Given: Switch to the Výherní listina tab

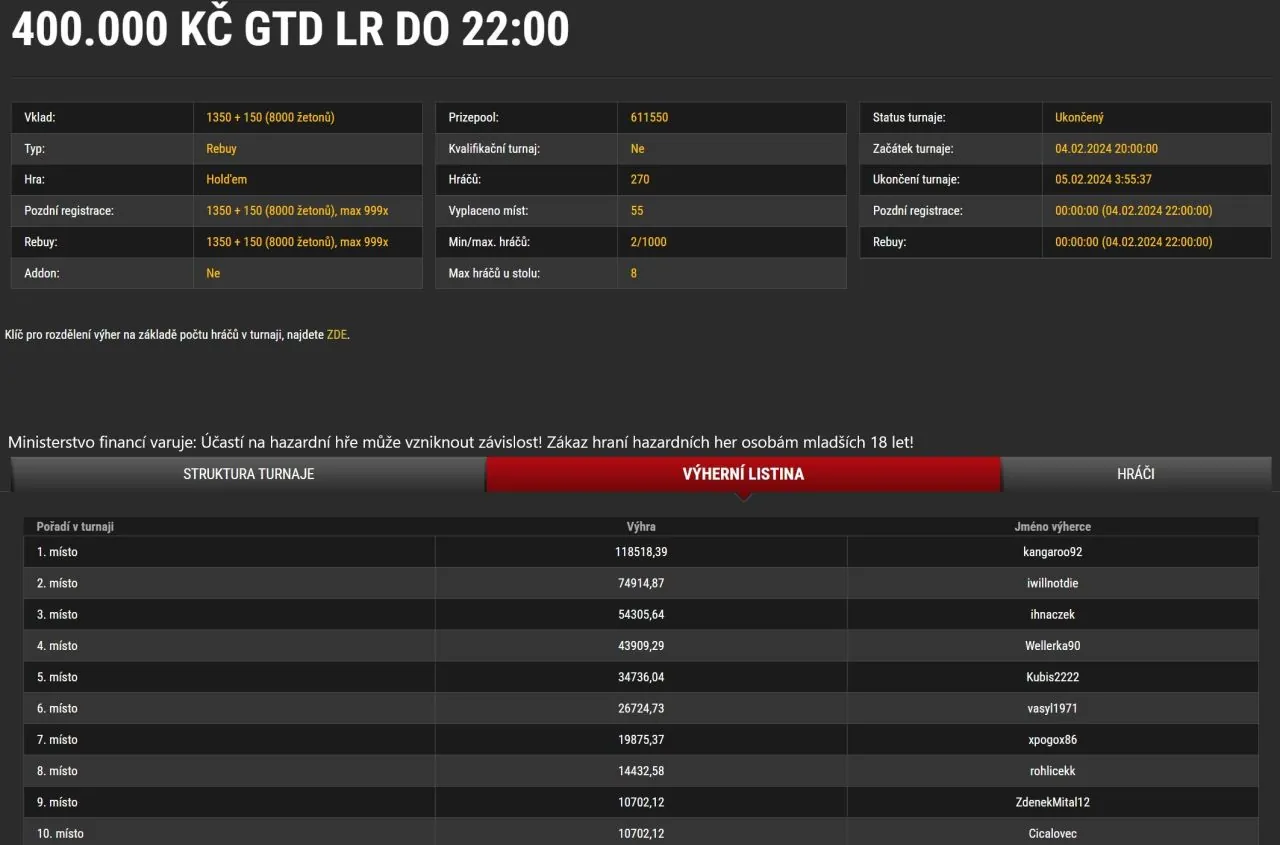Looking at the screenshot, I should [x=743, y=474].
